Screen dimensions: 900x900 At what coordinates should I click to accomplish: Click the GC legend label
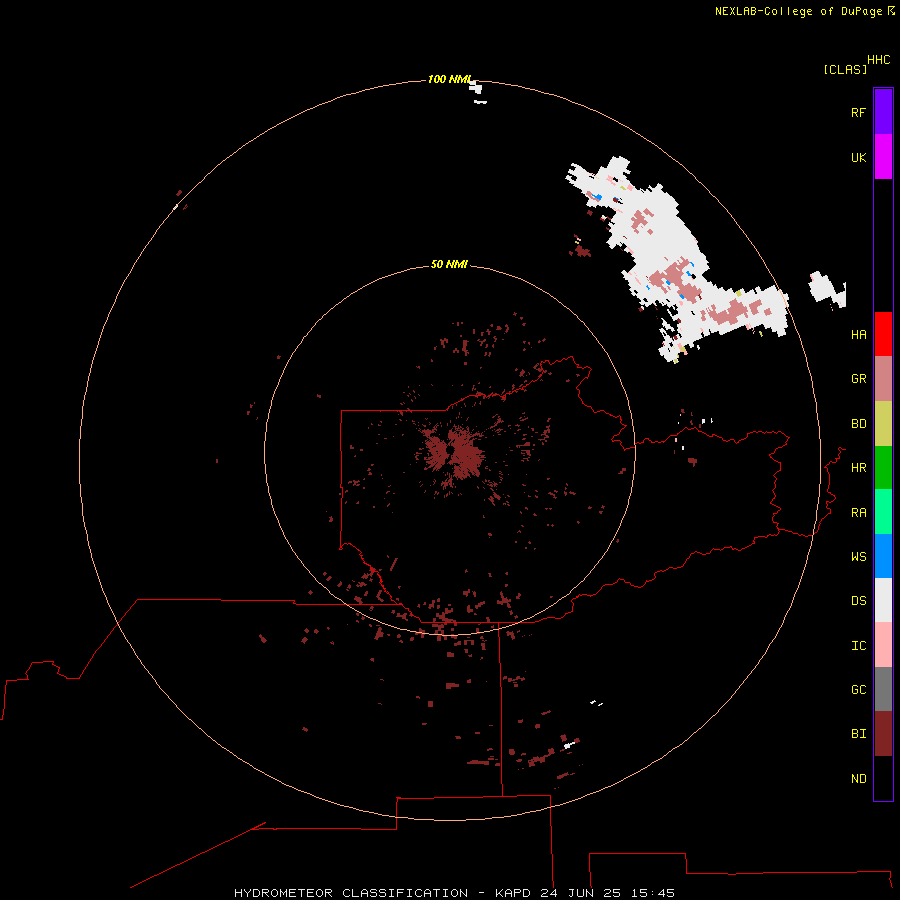pos(858,690)
